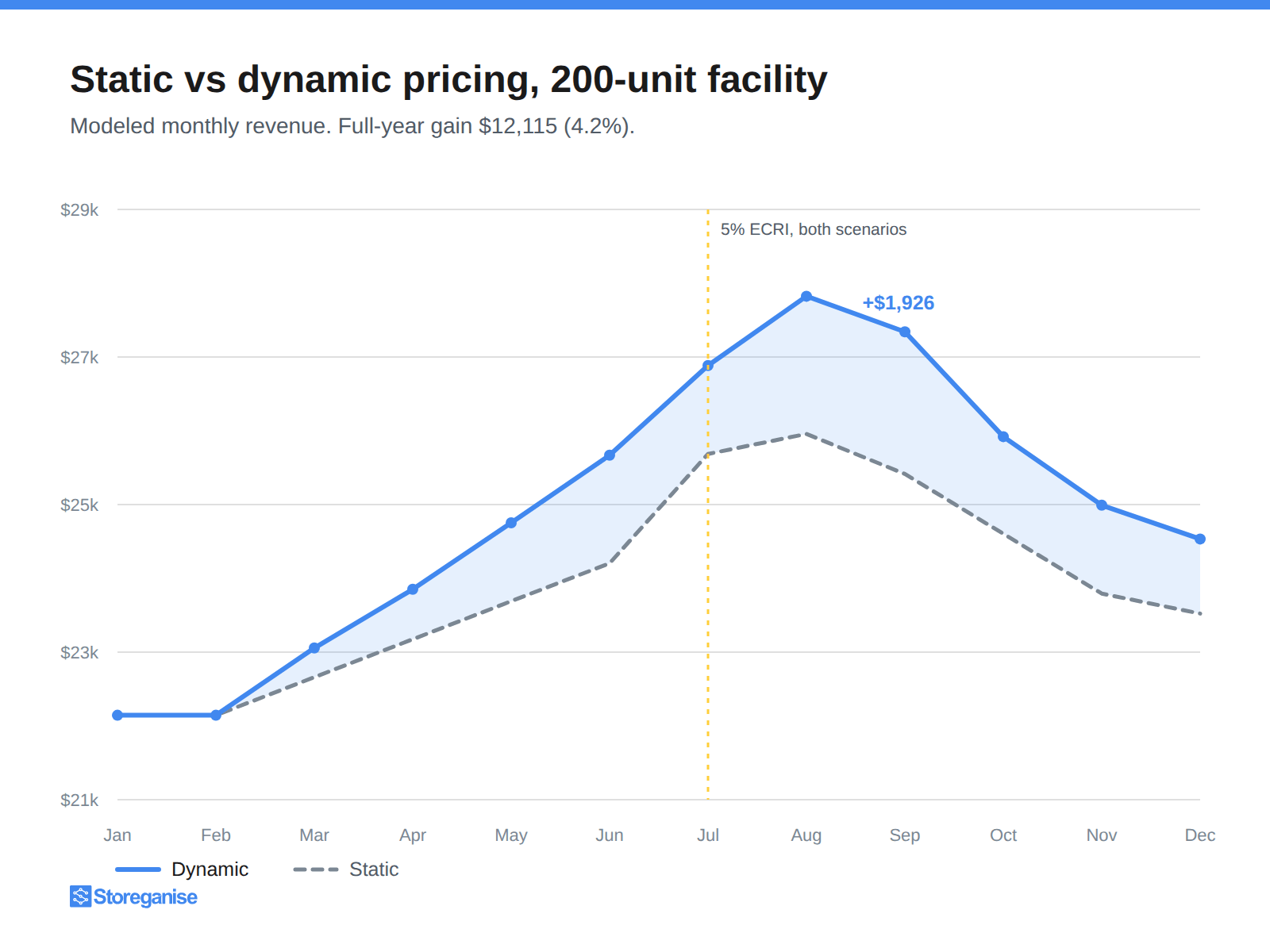Click the Dec x-axis label
The width and height of the screenshot is (1270, 952).
tap(1200, 835)
